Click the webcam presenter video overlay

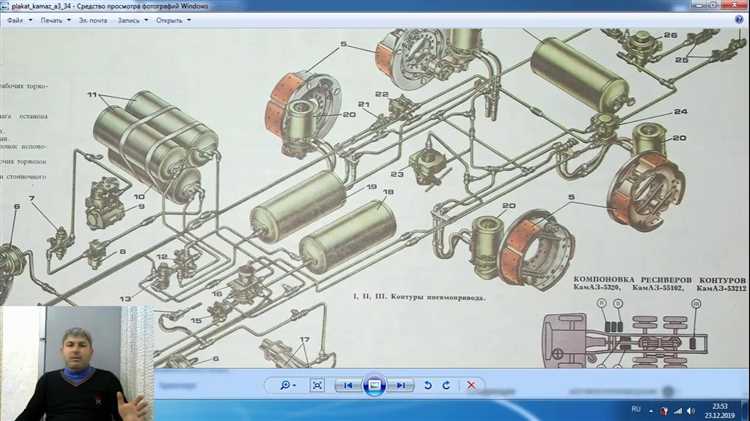click(77, 364)
